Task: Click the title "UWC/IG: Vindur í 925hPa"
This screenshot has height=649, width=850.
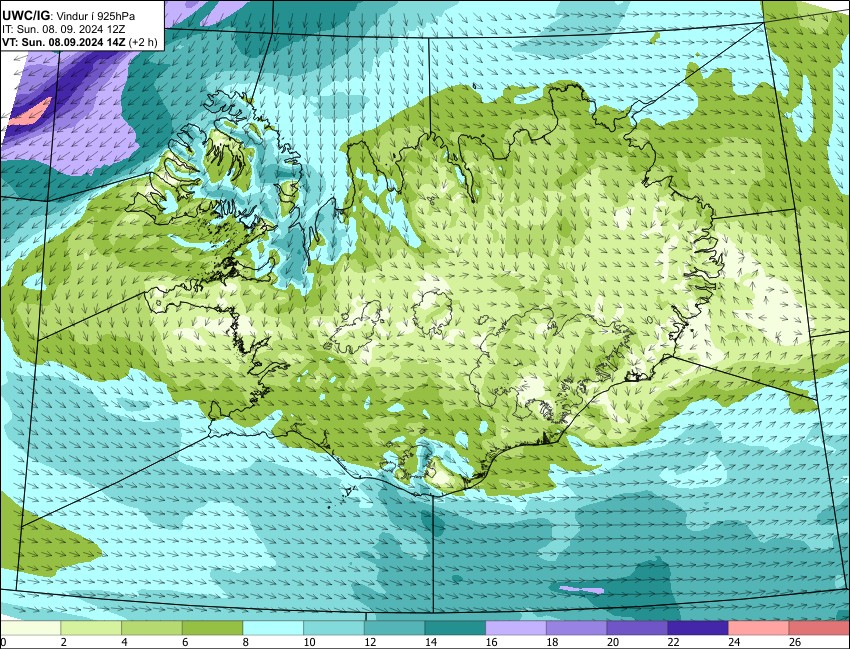Action: click(x=68, y=16)
